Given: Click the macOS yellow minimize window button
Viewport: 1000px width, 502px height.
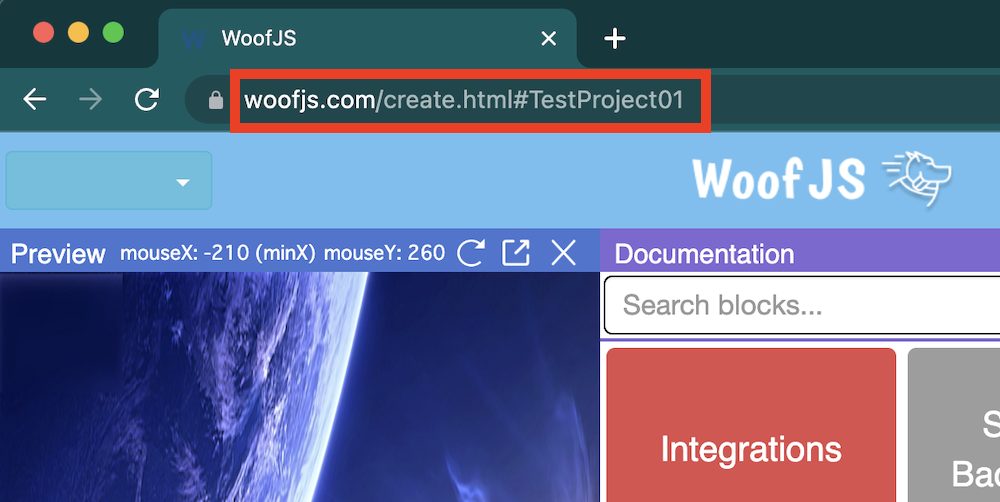Looking at the screenshot, I should (78, 33).
